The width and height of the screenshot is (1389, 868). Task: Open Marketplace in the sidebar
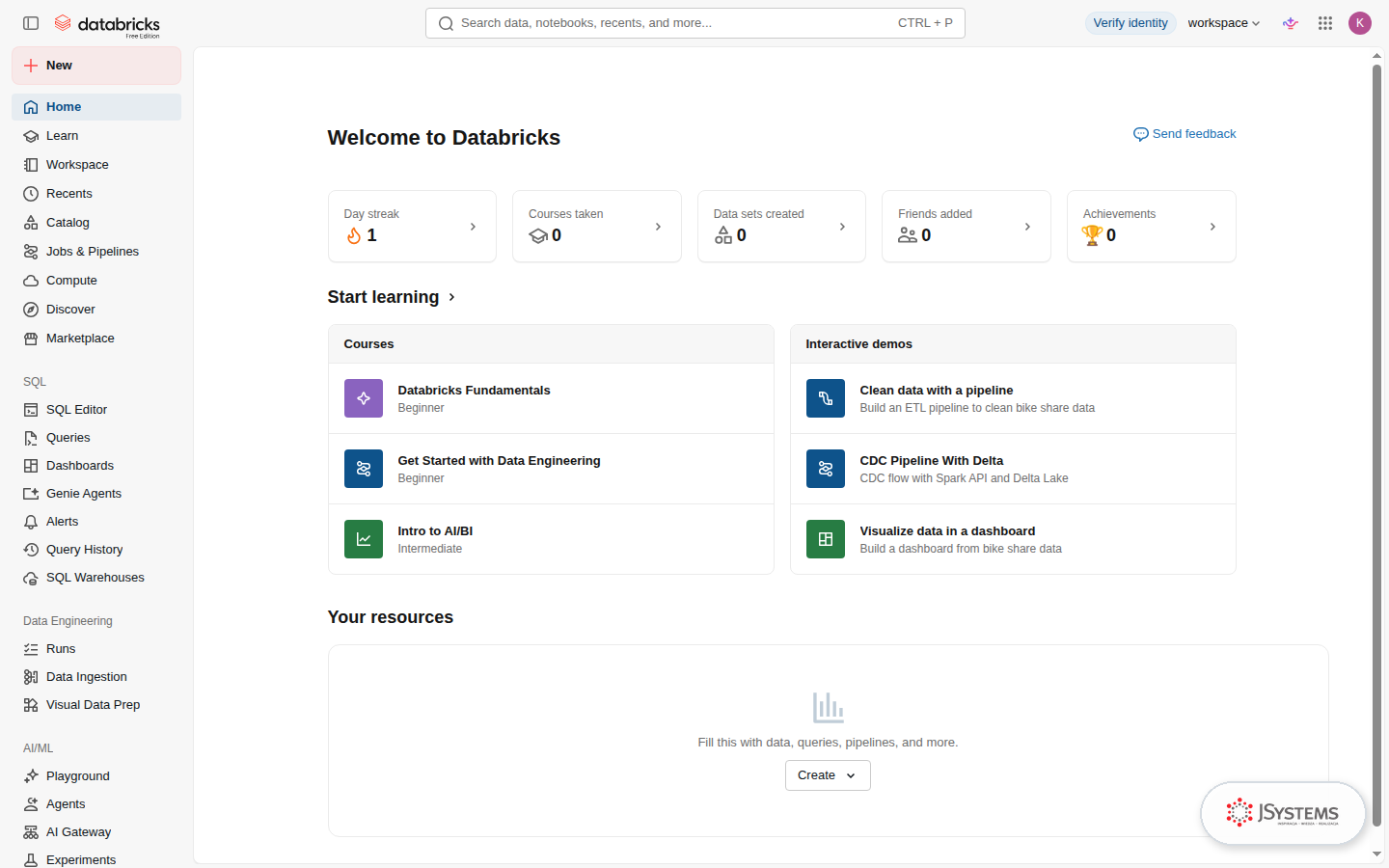click(x=96, y=339)
